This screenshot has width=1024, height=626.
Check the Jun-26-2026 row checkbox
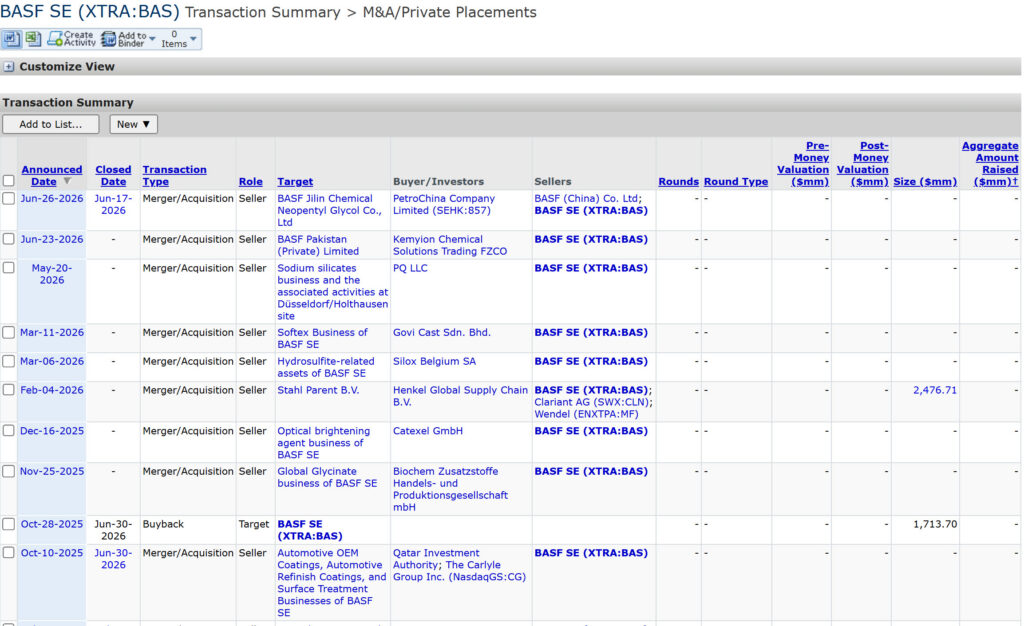pyautogui.click(x=8, y=198)
